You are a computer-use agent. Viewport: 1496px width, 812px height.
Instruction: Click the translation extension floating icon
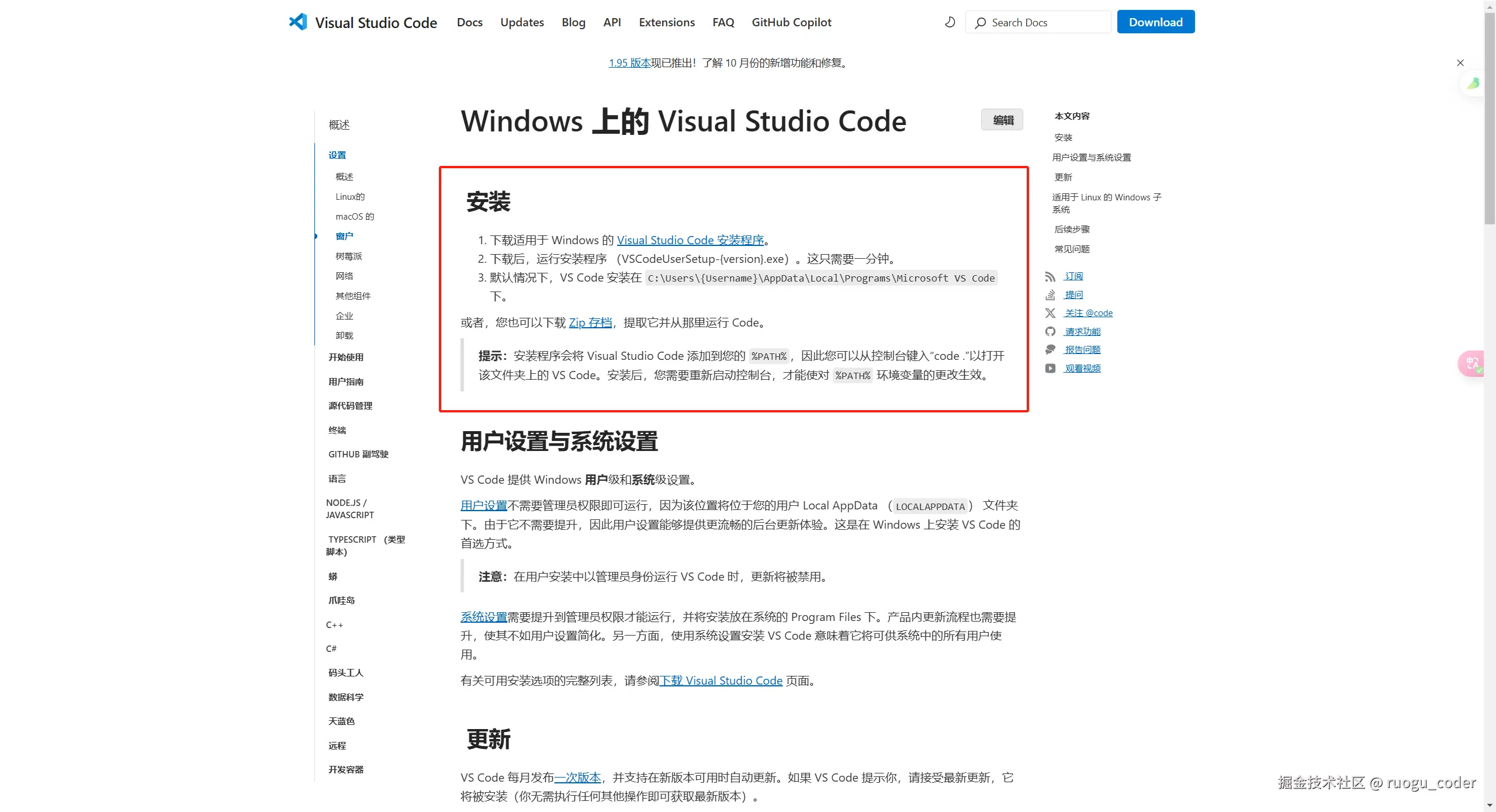point(1471,363)
